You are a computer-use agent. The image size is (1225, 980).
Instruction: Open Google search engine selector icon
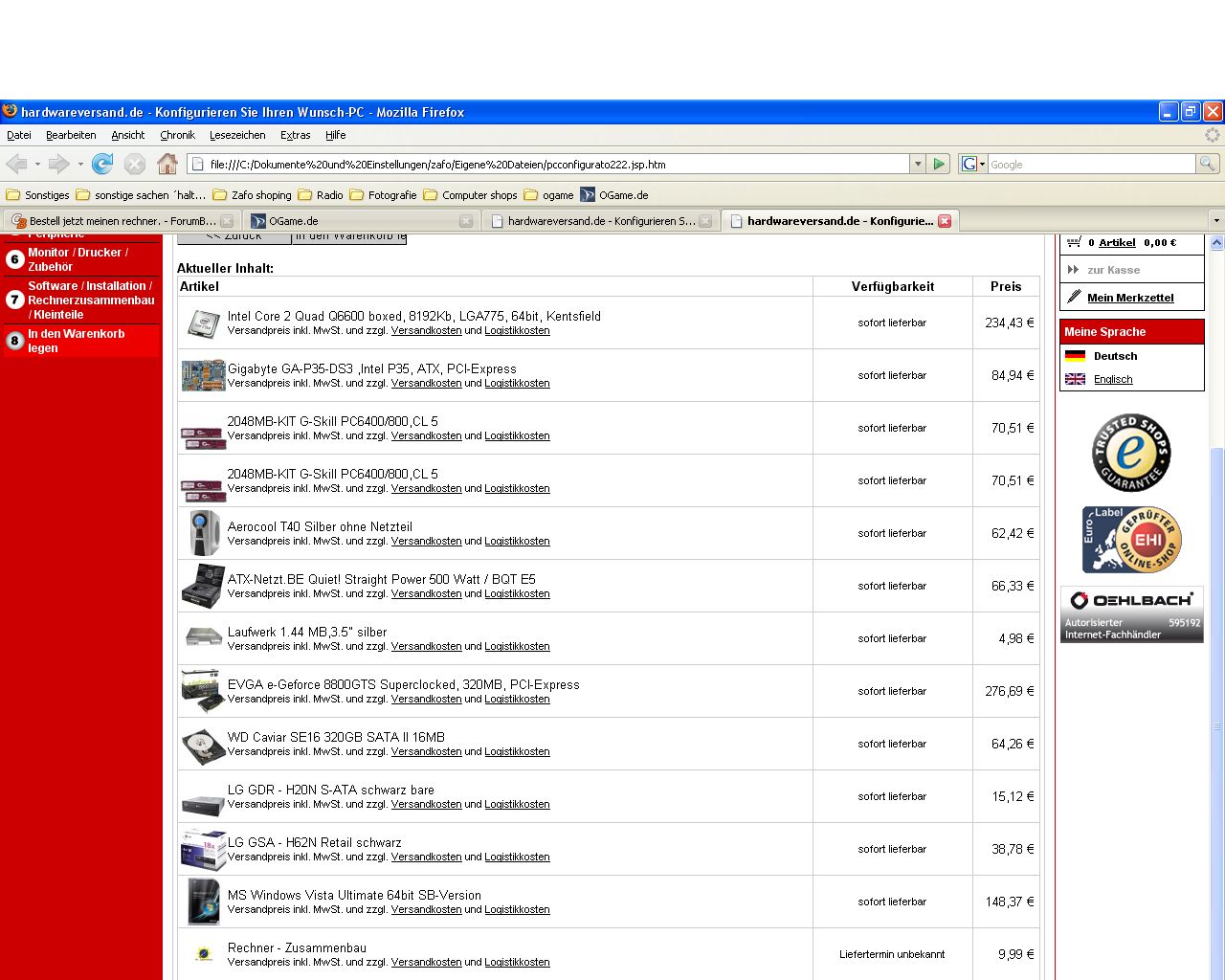point(972,164)
